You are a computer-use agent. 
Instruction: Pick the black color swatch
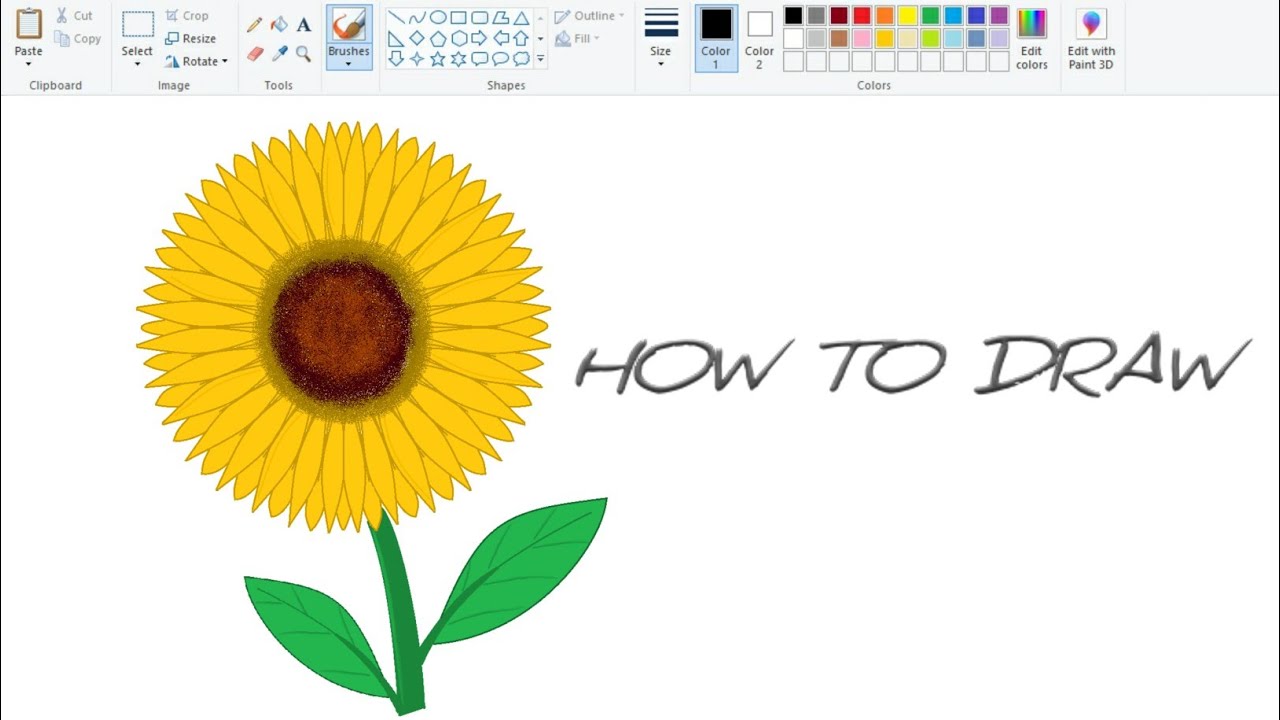(793, 15)
